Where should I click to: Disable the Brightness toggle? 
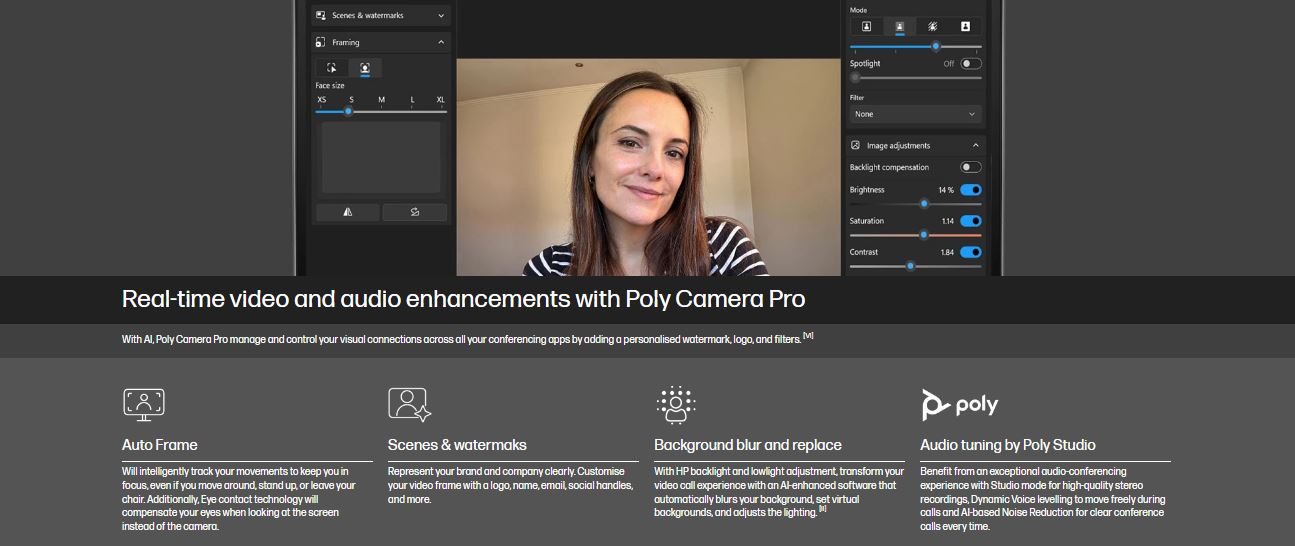pos(970,190)
